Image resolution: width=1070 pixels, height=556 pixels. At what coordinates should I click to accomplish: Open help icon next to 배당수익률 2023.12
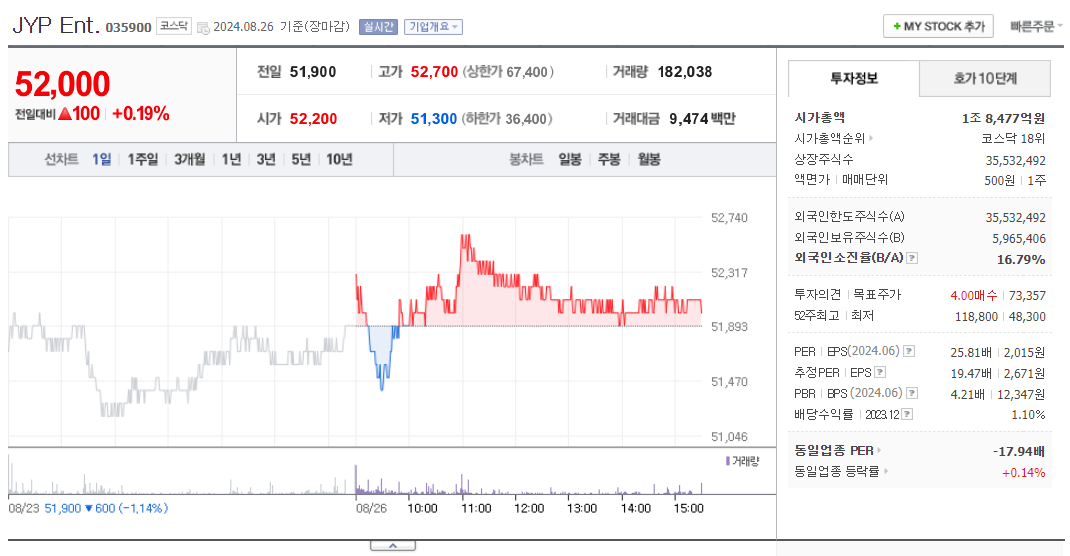pyautogui.click(x=907, y=414)
